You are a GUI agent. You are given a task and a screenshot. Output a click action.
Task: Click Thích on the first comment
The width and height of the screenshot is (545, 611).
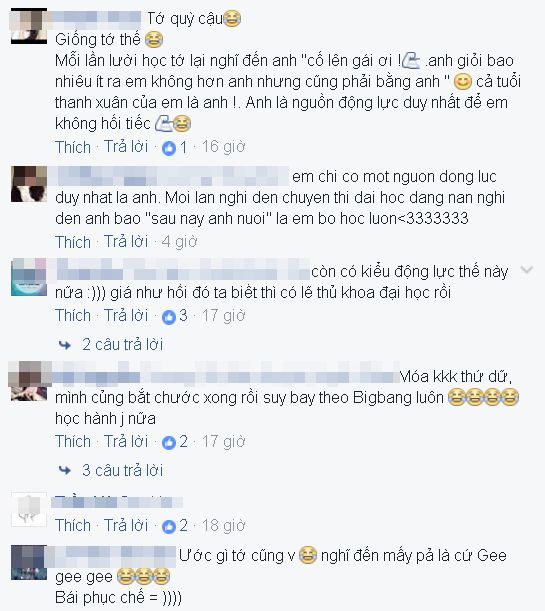[x=73, y=147]
